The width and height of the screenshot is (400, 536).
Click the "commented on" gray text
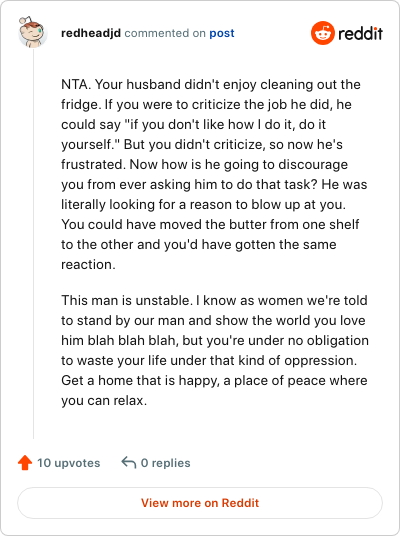pos(165,33)
